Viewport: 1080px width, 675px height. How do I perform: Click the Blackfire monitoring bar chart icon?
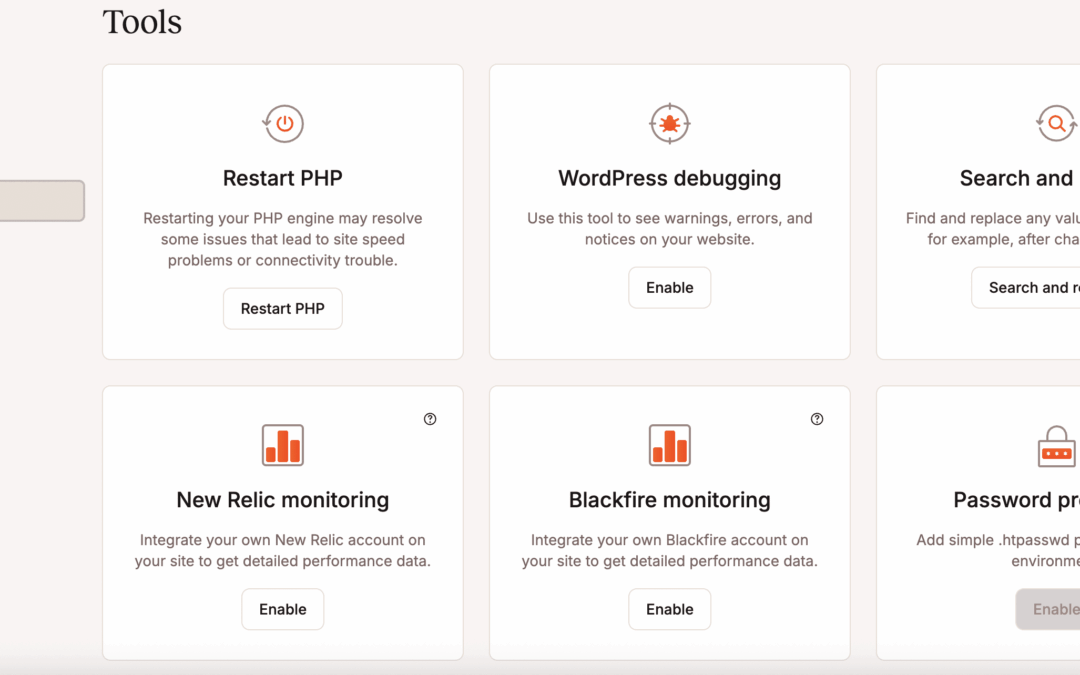[669, 445]
